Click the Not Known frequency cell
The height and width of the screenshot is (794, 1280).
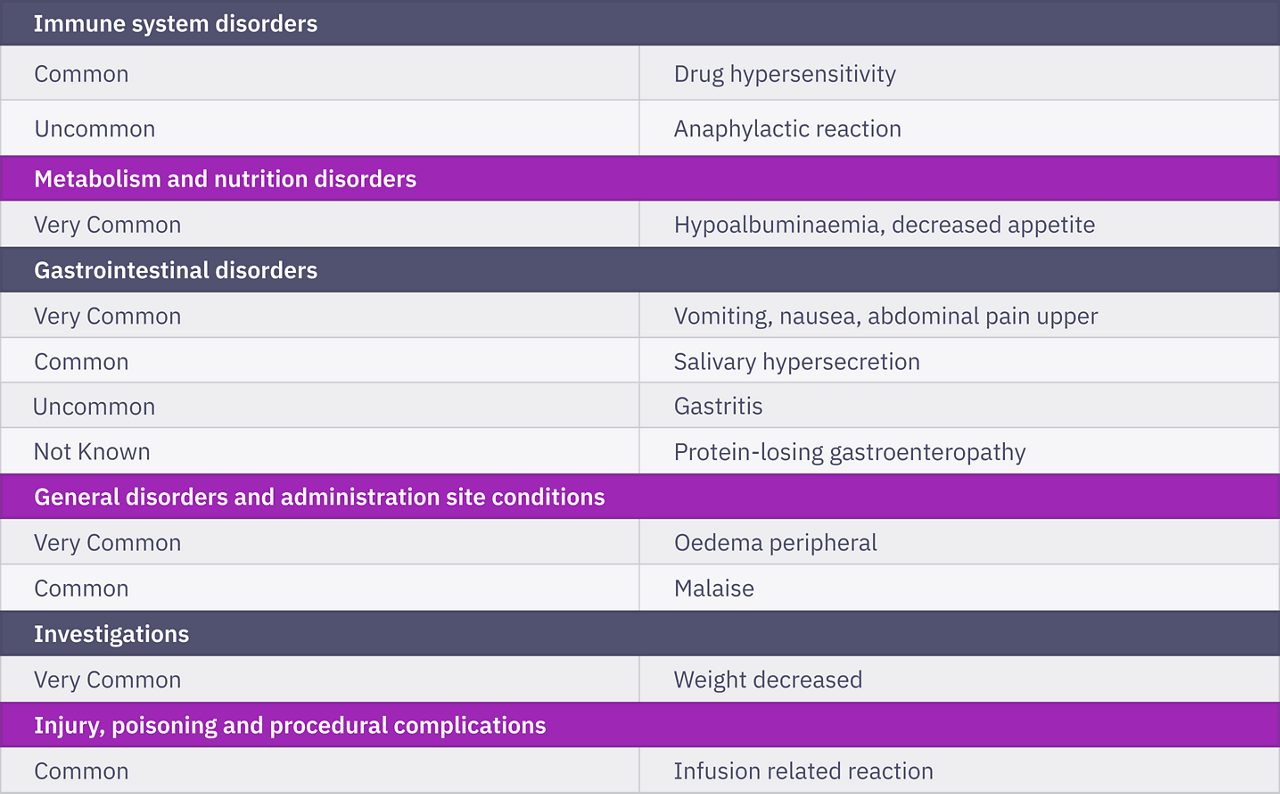(320, 452)
